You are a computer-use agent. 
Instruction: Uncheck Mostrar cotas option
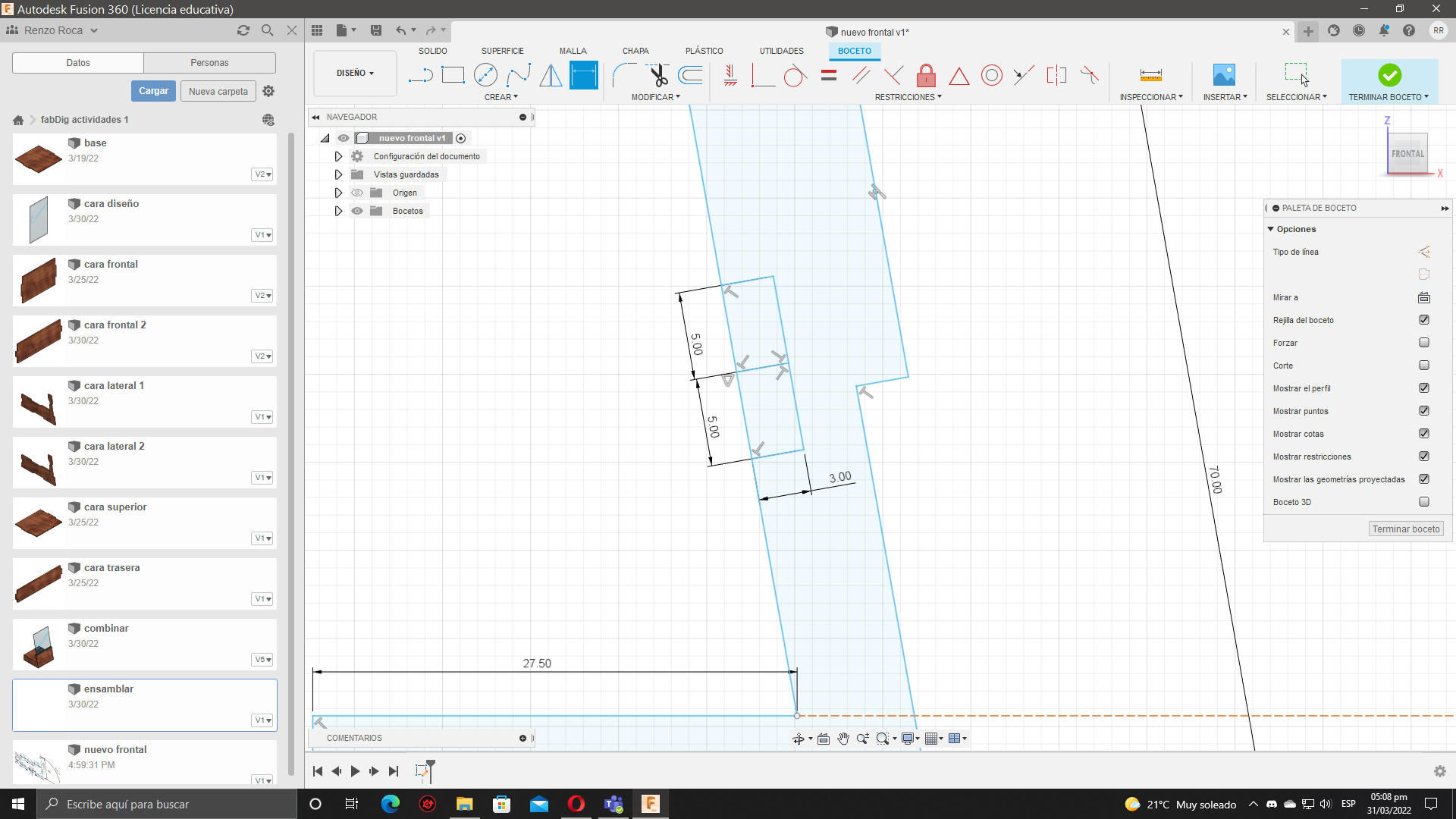tap(1424, 434)
